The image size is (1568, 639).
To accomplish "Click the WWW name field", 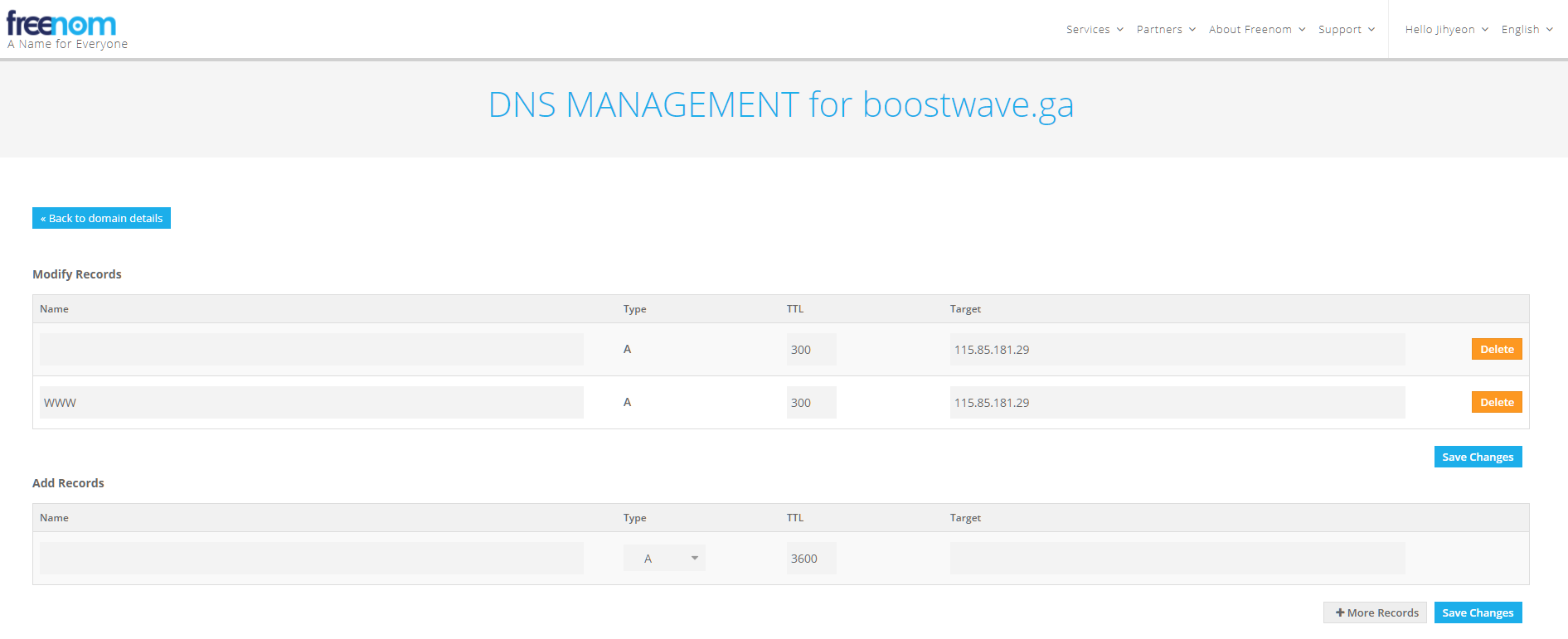I will pyautogui.click(x=312, y=403).
